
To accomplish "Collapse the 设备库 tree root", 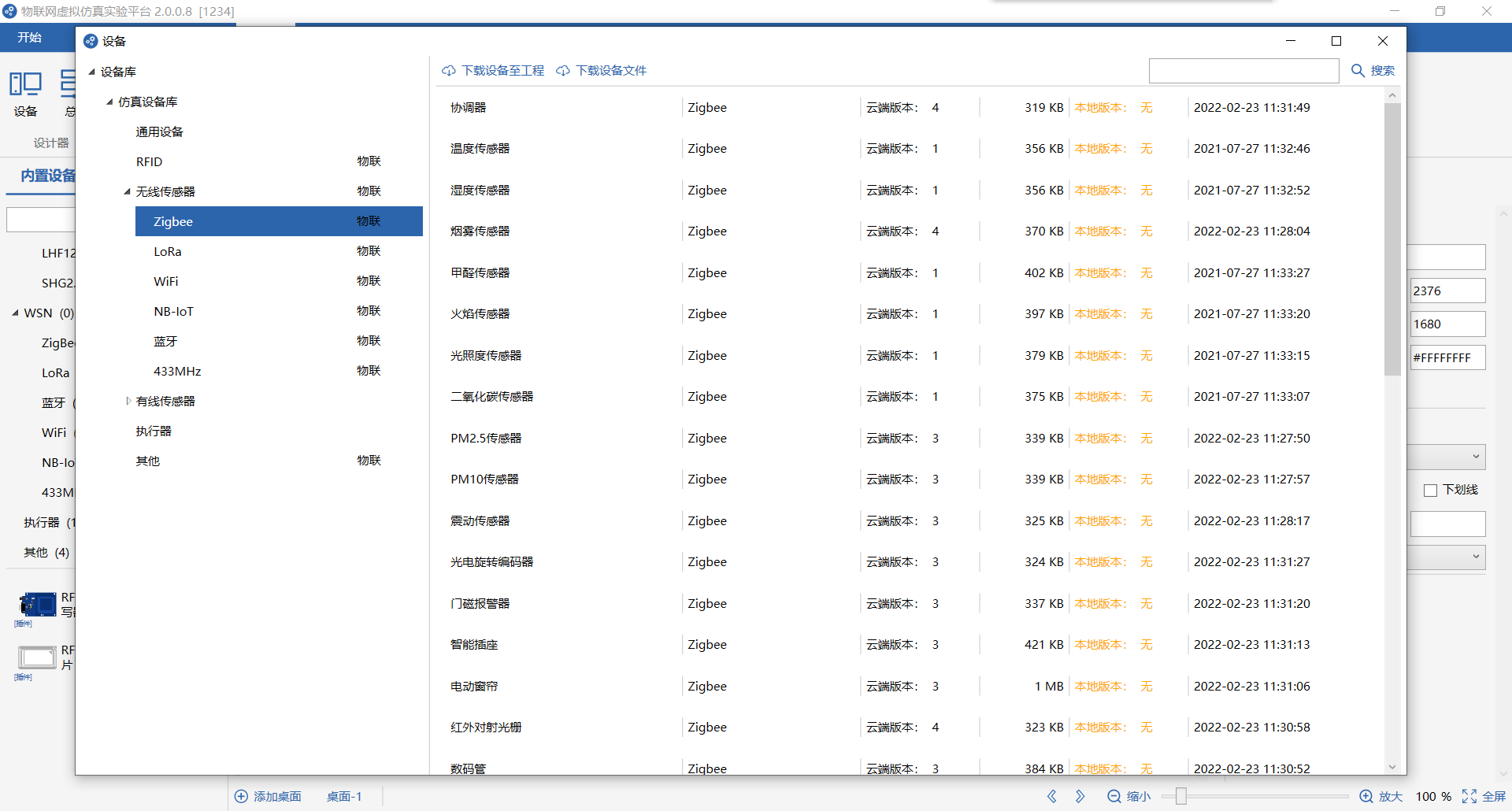I will pos(91,72).
